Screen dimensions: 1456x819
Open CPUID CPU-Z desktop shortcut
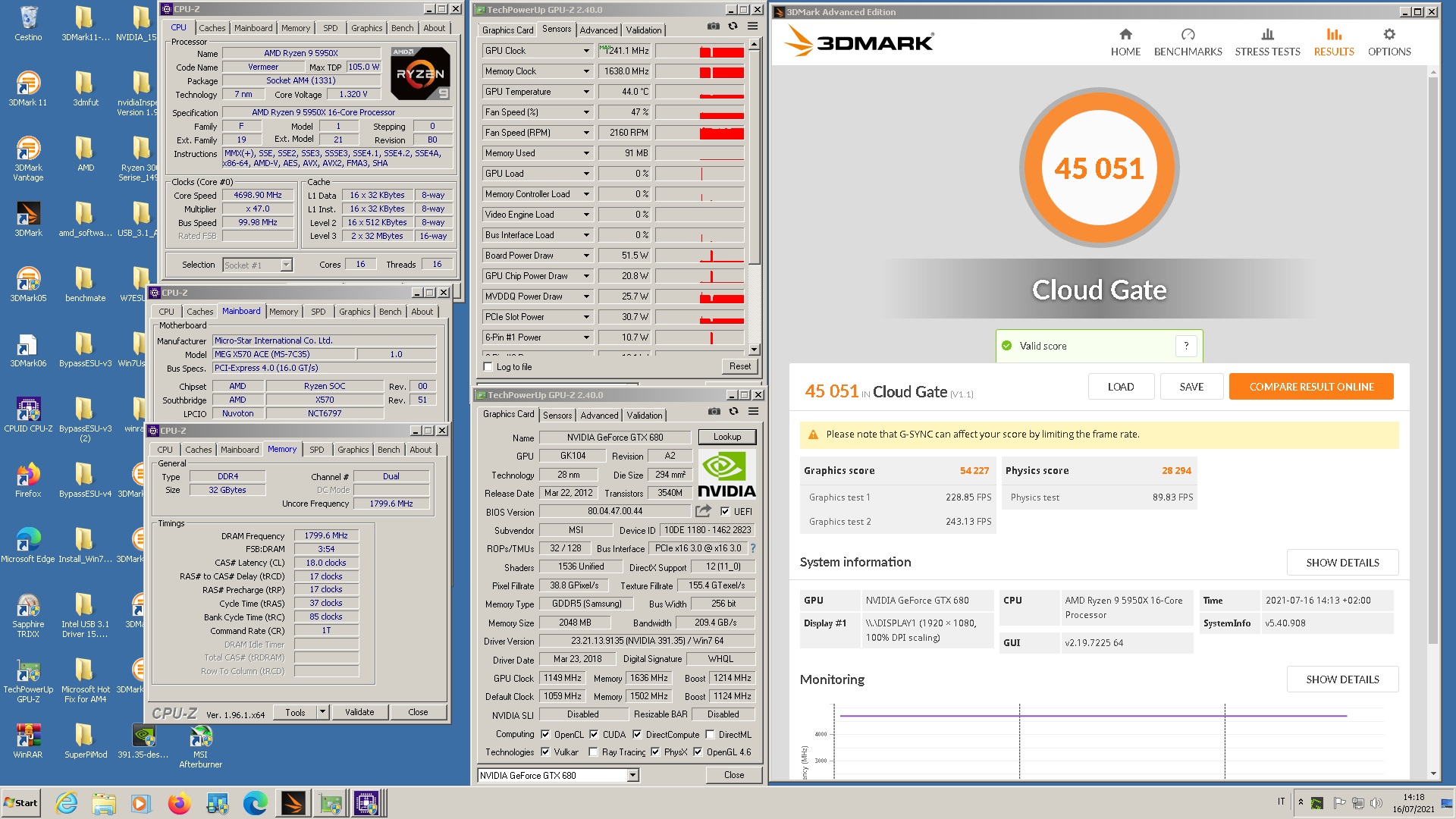click(x=28, y=416)
